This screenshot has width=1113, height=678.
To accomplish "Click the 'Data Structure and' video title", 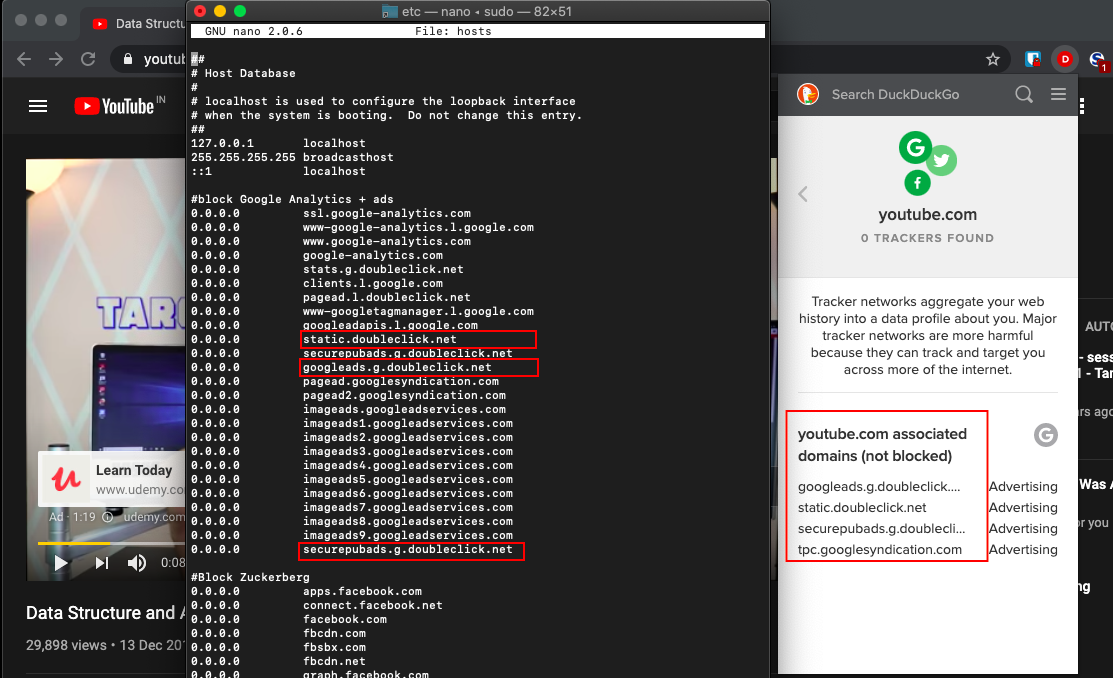I will (x=100, y=613).
